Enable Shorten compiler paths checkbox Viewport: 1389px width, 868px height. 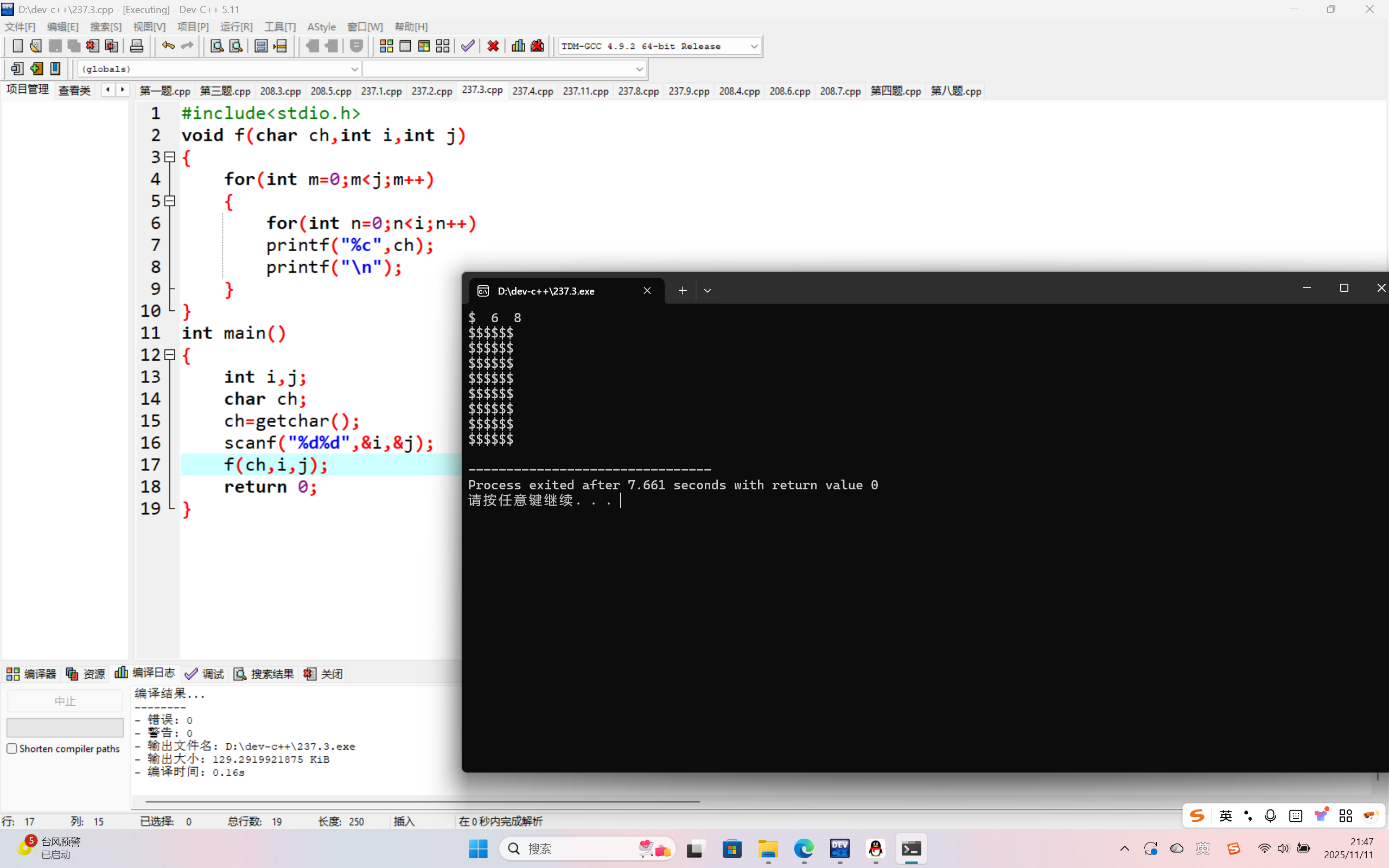(12, 749)
